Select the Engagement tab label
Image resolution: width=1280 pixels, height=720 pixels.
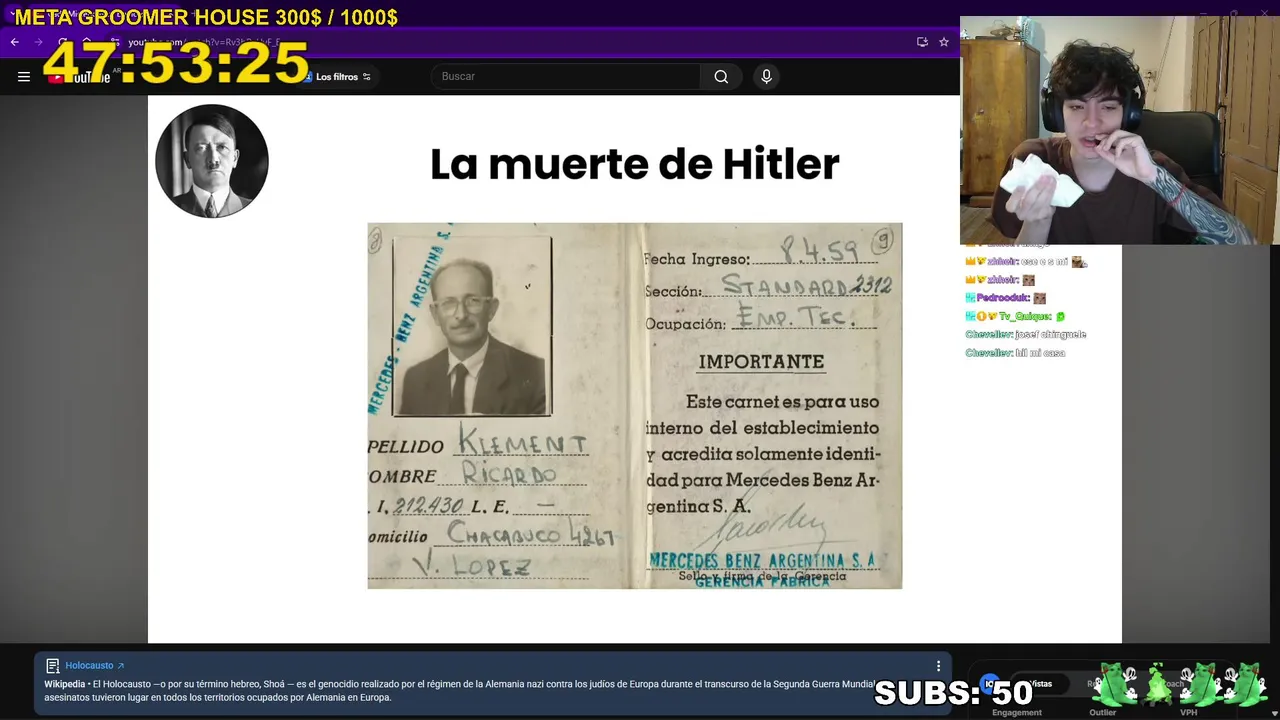1017,712
